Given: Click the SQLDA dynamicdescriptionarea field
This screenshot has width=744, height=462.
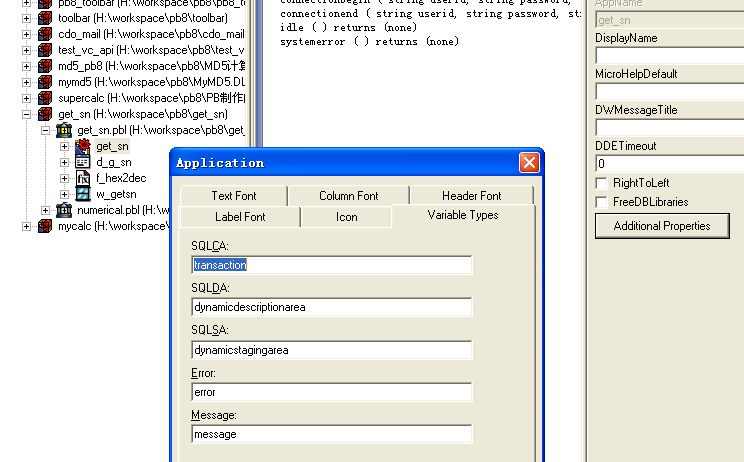Looking at the screenshot, I should coord(332,307).
